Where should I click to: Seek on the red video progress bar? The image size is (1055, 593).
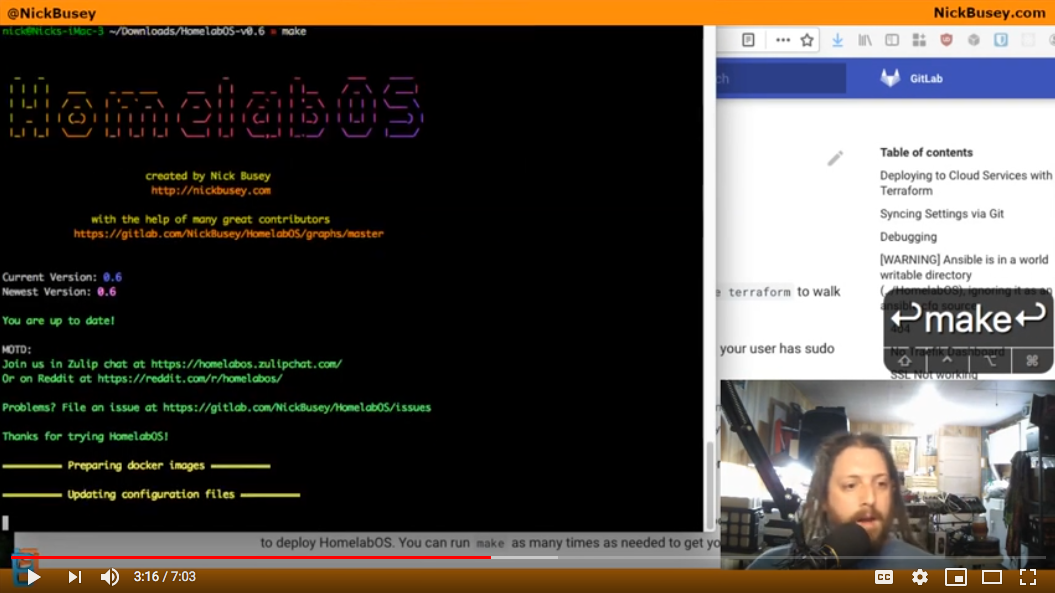[252, 557]
